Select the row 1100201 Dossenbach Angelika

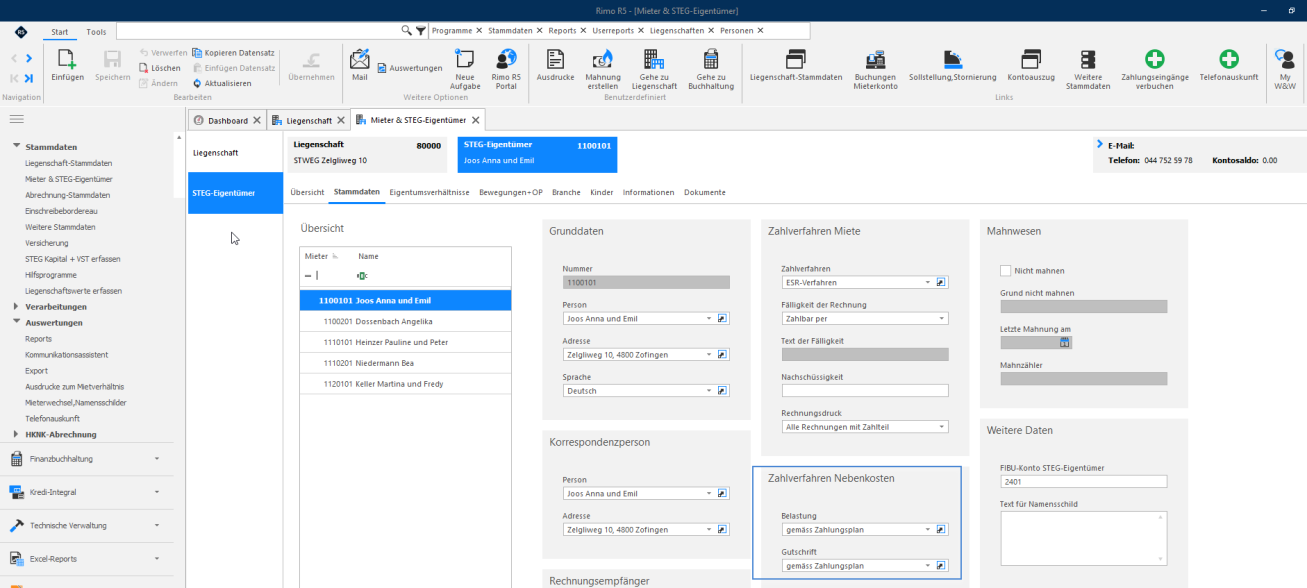405,321
